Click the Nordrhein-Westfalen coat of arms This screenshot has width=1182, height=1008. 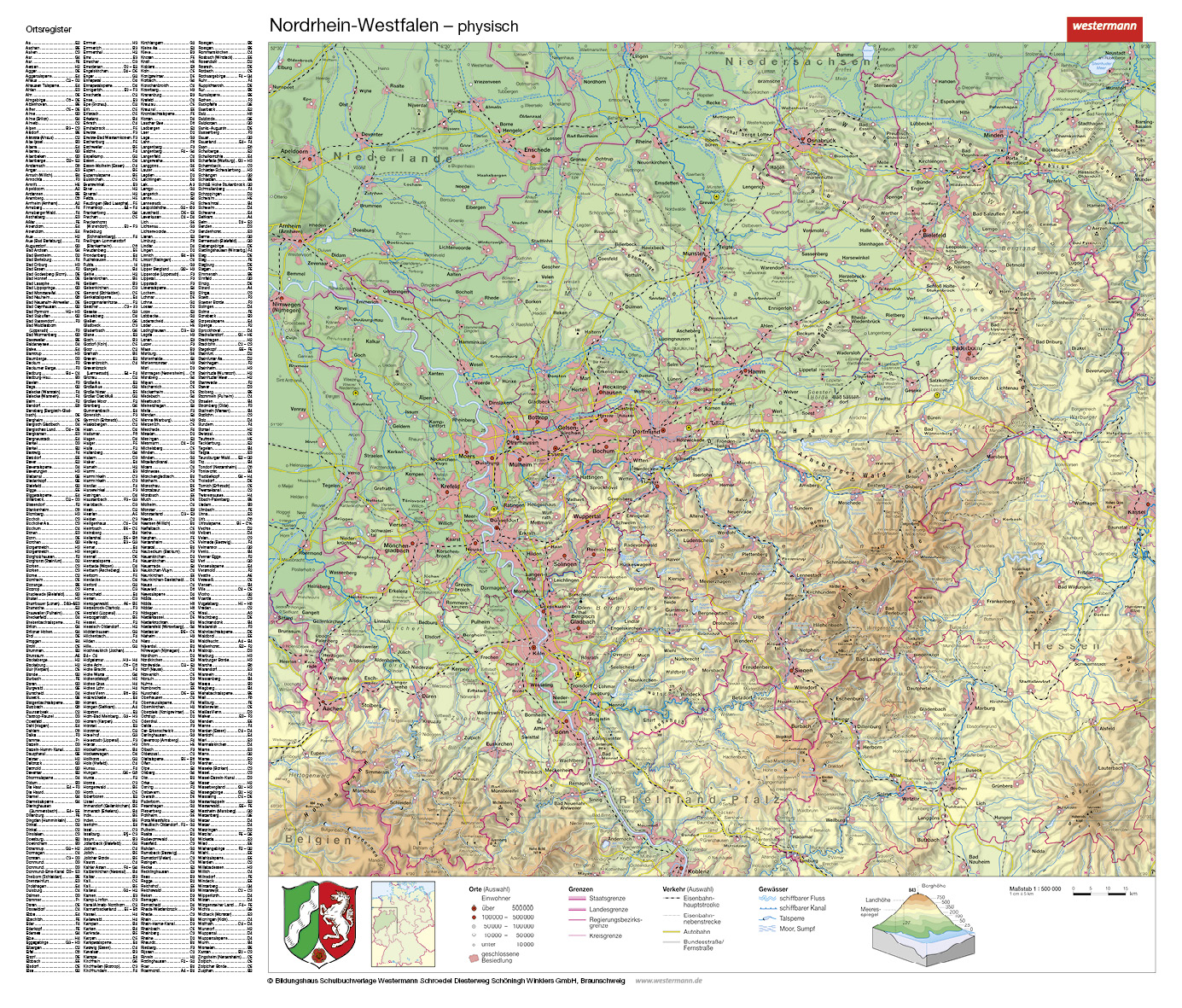(319, 925)
